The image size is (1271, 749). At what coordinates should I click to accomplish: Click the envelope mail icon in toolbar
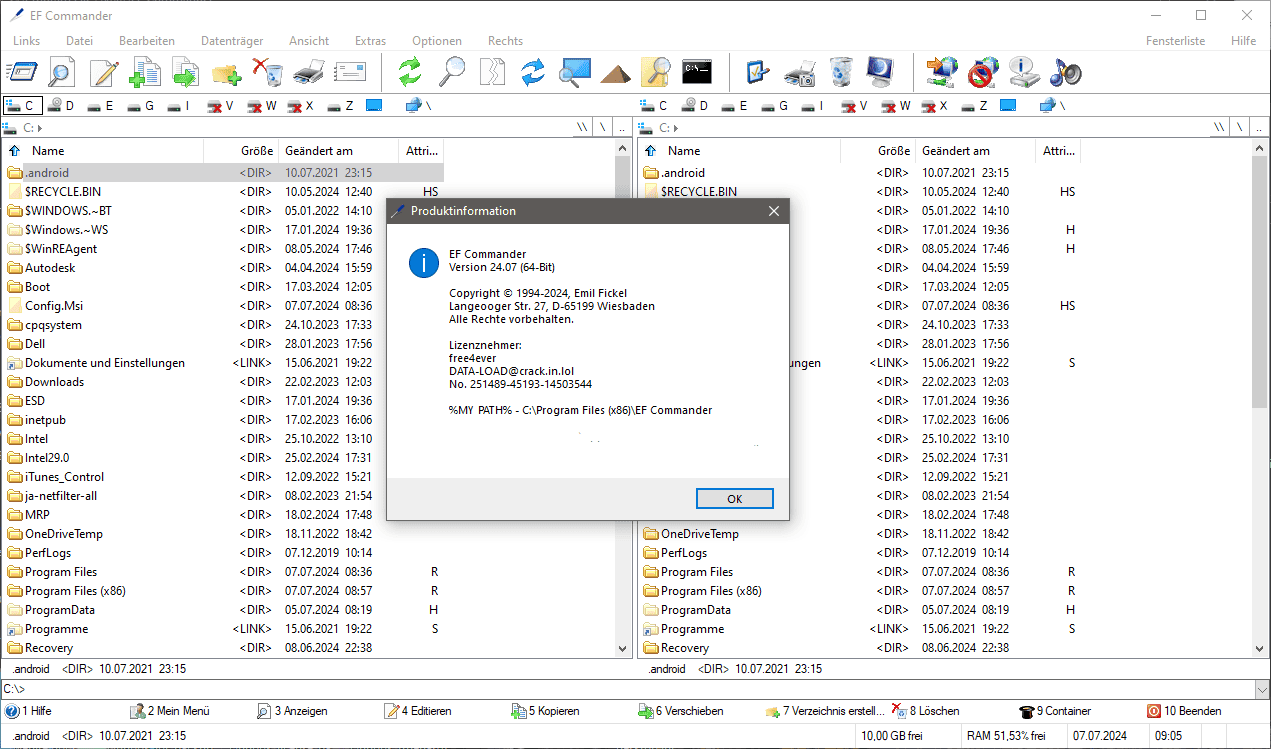[350, 72]
